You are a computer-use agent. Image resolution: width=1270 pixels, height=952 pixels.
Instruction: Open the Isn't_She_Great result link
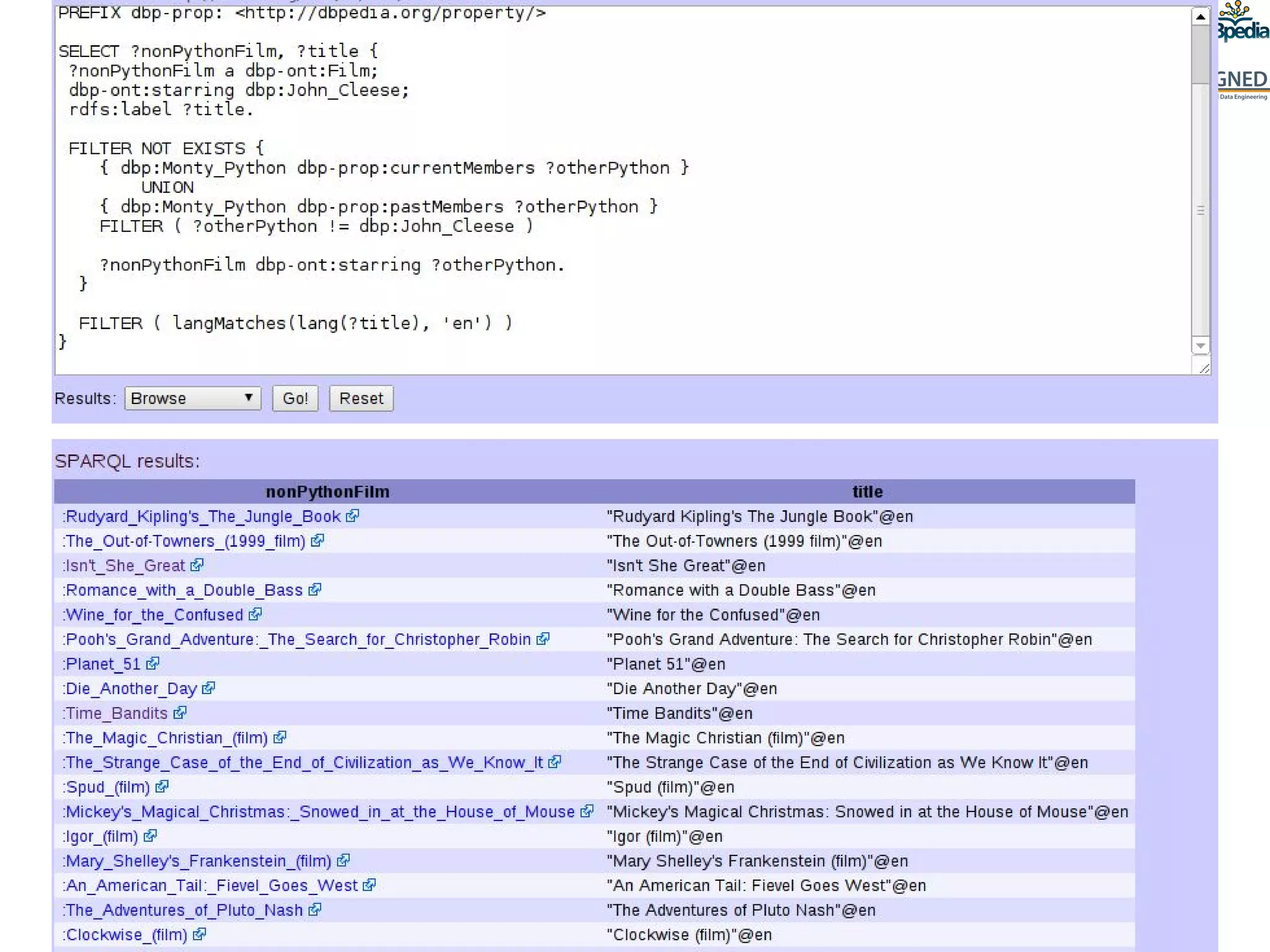coord(125,565)
